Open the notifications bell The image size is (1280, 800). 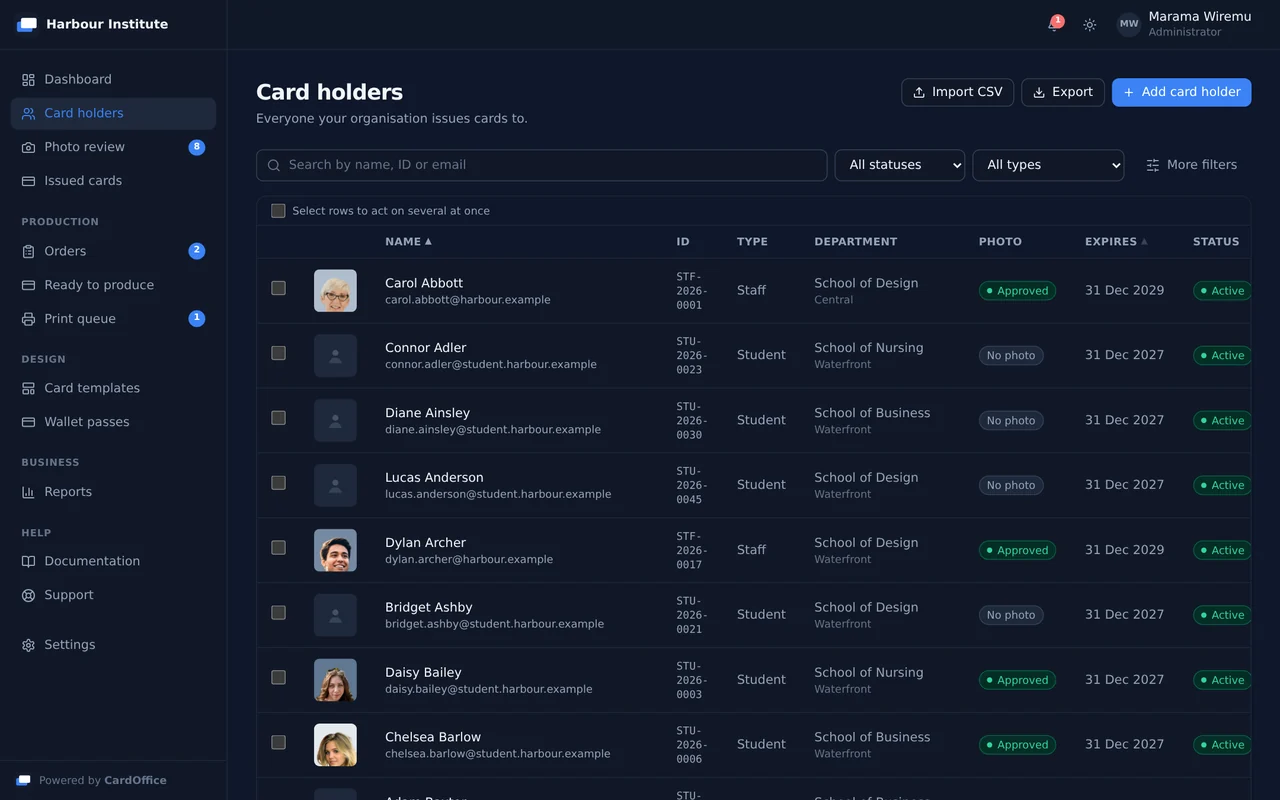(x=1054, y=24)
